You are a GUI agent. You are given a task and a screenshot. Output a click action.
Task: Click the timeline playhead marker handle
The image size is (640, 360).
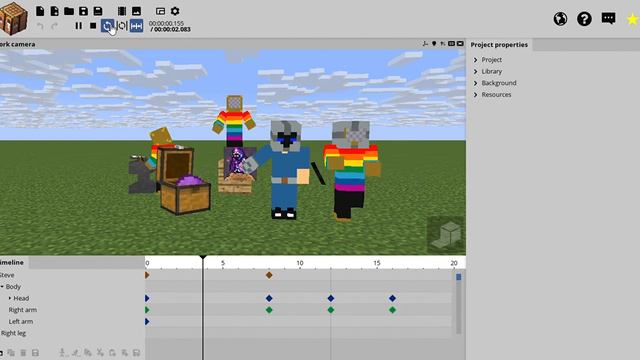pos(203,257)
